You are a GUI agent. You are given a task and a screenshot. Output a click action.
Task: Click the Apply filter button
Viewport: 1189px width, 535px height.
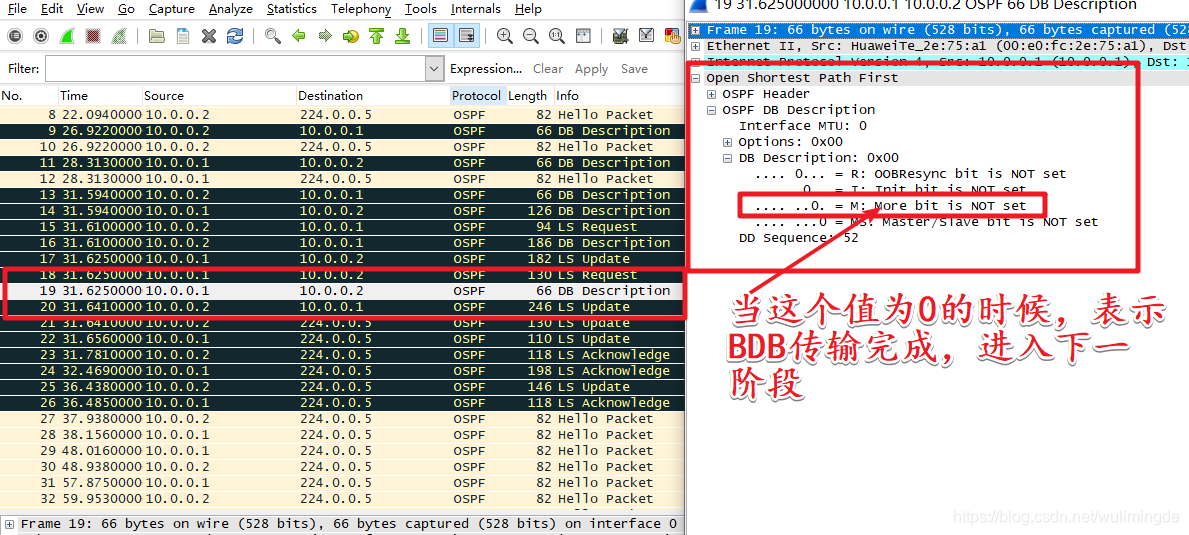591,69
